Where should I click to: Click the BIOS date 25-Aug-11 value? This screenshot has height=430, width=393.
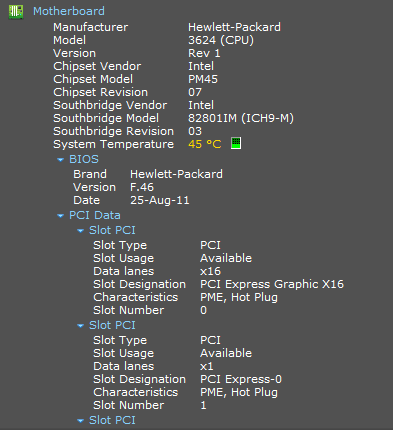(x=159, y=200)
